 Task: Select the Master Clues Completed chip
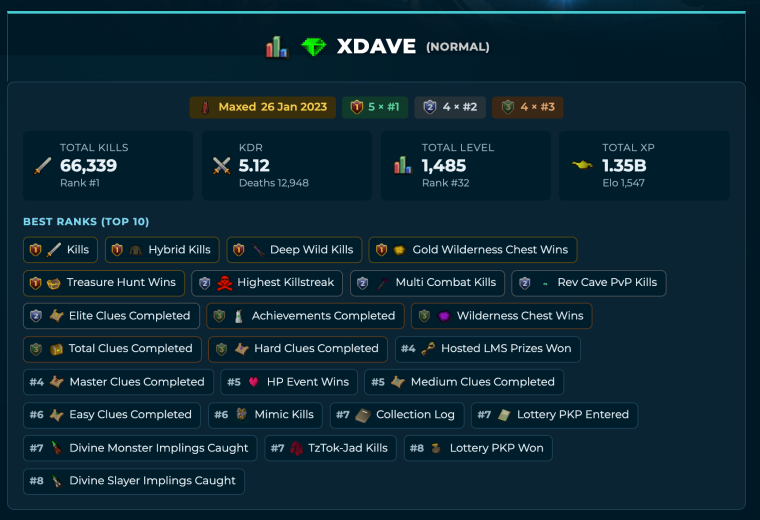pos(118,382)
